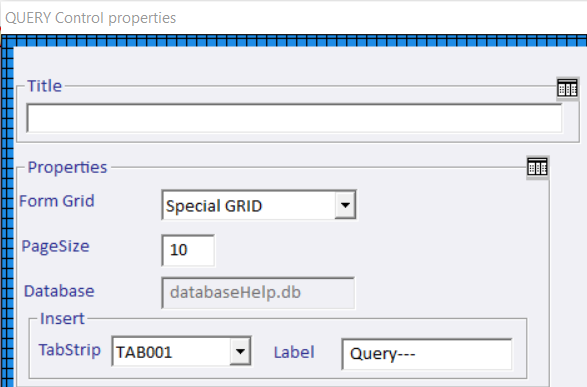This screenshot has width=587, height=387.
Task: Click the TabStrip label text
Action: [70, 350]
